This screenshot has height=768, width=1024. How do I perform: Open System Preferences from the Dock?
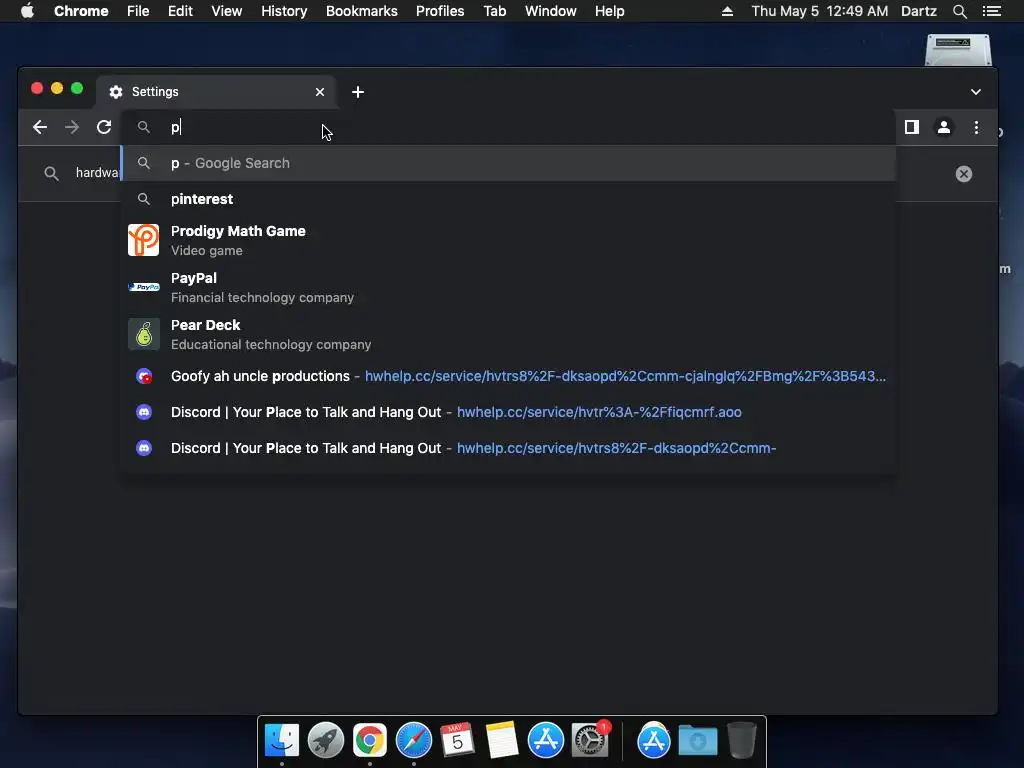coord(590,740)
